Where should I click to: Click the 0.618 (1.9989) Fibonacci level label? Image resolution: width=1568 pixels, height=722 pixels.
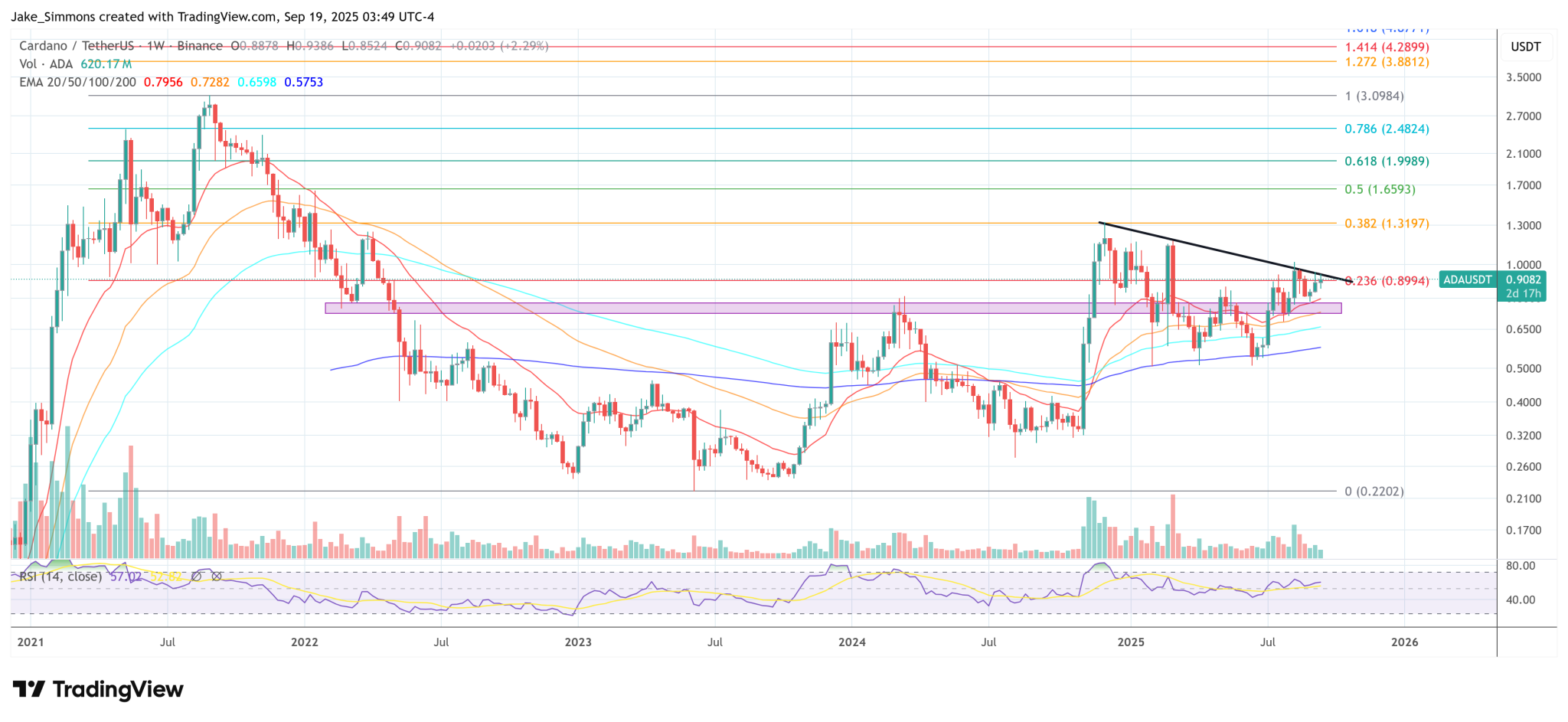[x=1387, y=161]
